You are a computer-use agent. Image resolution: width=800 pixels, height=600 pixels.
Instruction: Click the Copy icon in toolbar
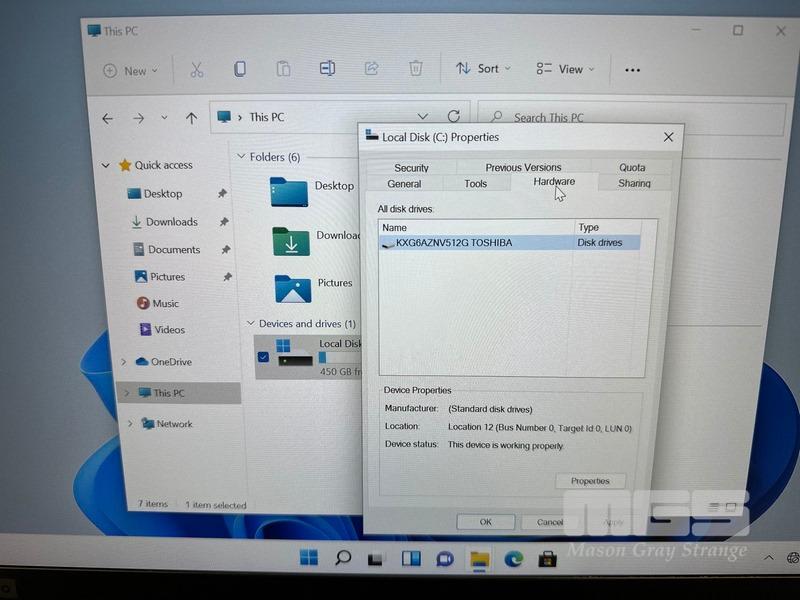[240, 69]
